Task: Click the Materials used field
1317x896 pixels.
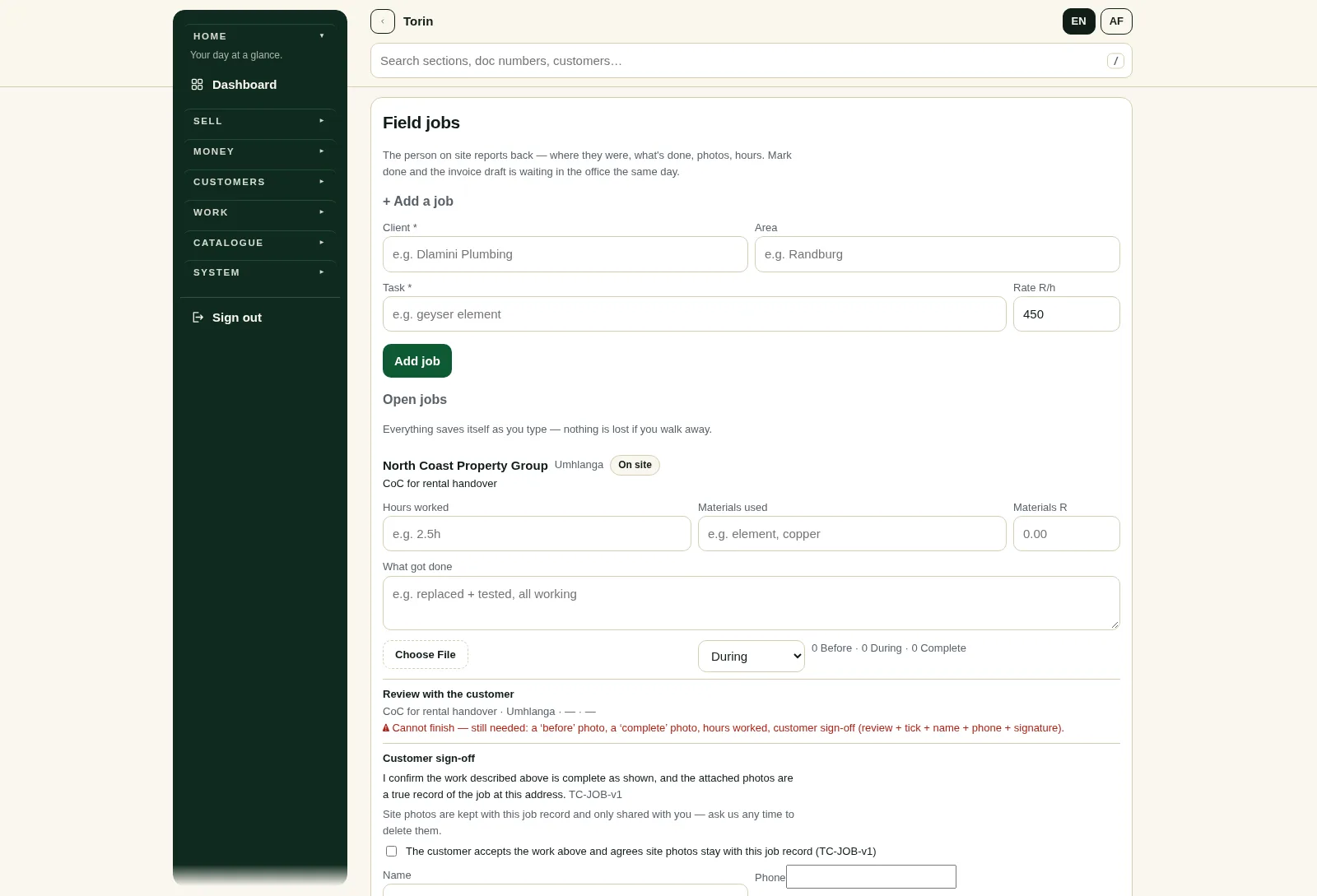Action: [x=852, y=534]
